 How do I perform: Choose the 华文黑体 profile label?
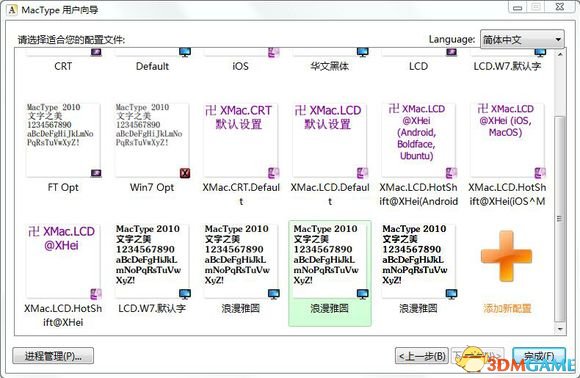329,66
